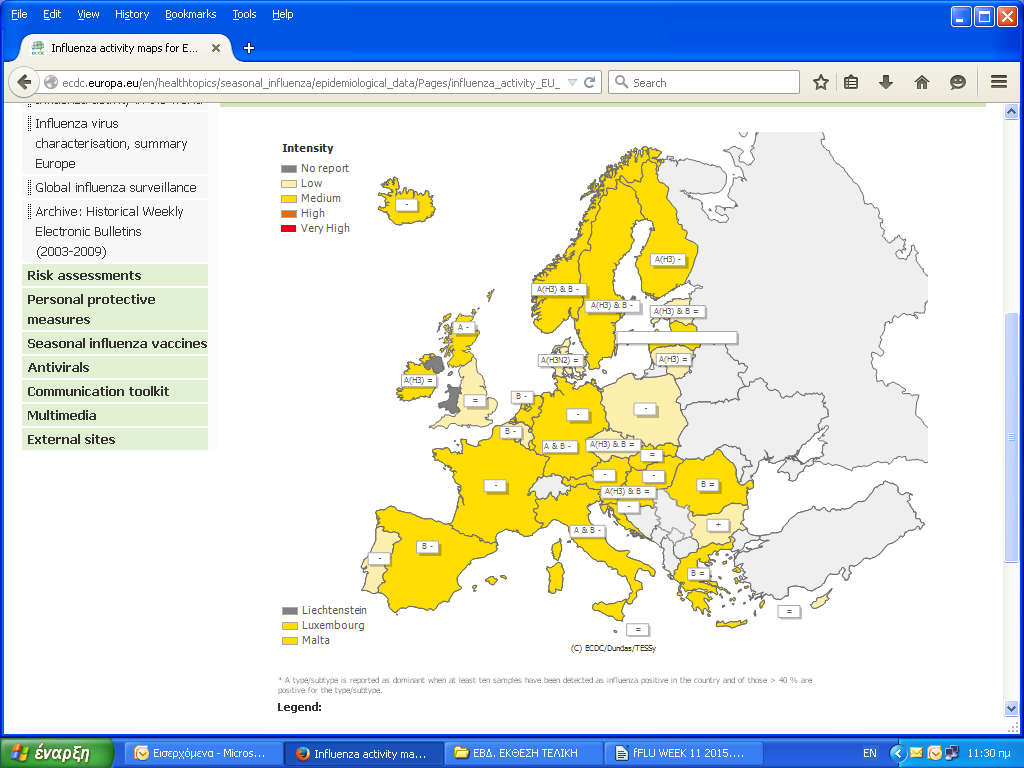1024x768 pixels.
Task: Click the B - label on Spain
Action: tap(427, 546)
